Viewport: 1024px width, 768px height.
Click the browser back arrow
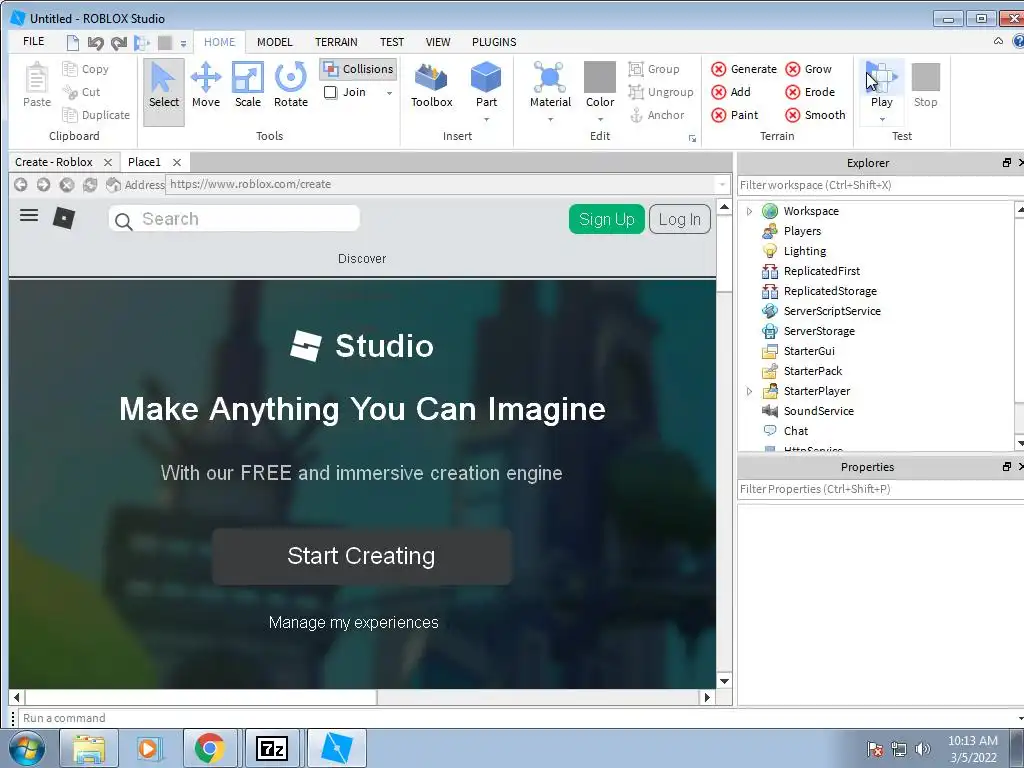coord(20,185)
